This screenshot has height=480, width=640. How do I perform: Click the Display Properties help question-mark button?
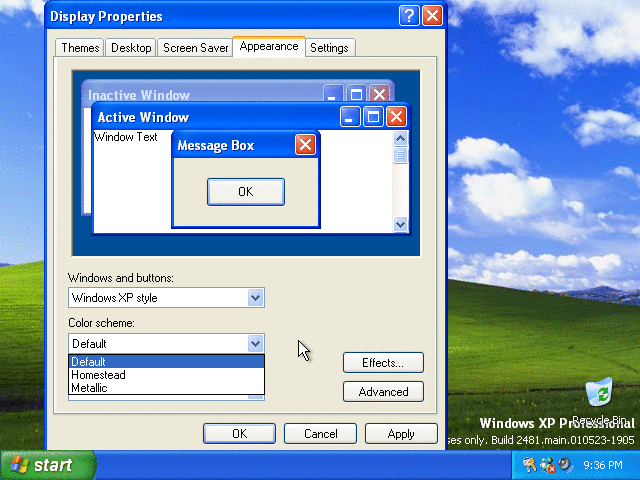(x=409, y=16)
